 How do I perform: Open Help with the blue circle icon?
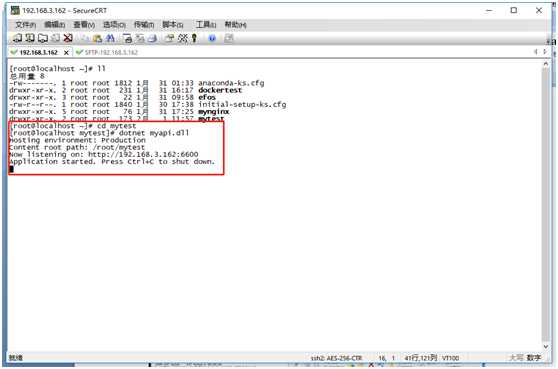212,38
